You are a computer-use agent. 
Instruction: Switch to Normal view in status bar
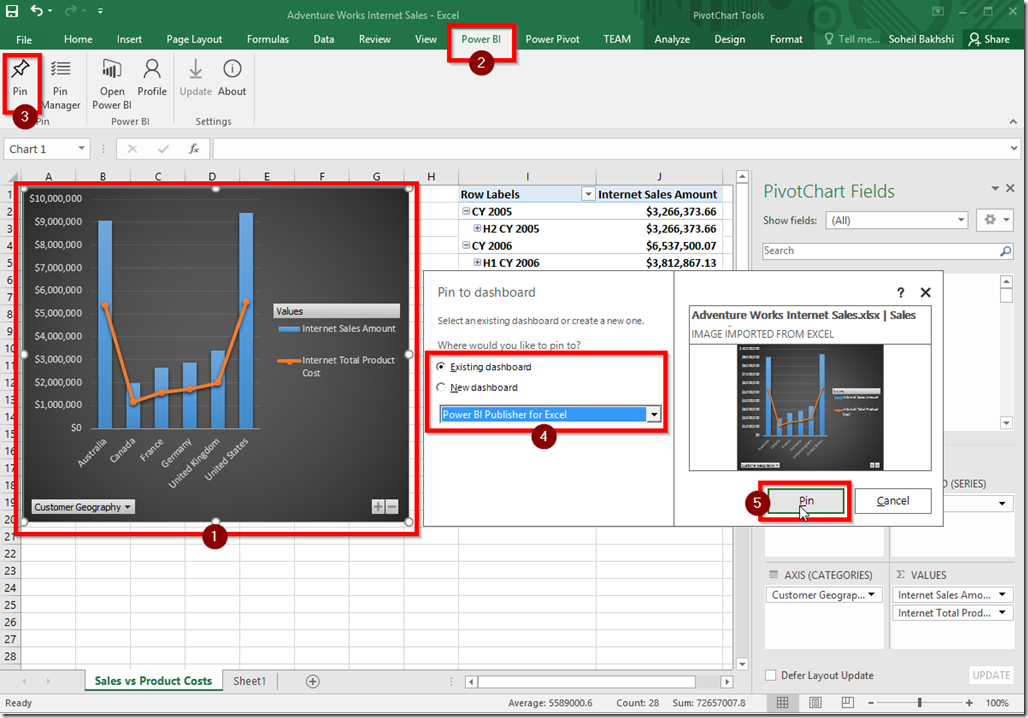tap(783, 702)
